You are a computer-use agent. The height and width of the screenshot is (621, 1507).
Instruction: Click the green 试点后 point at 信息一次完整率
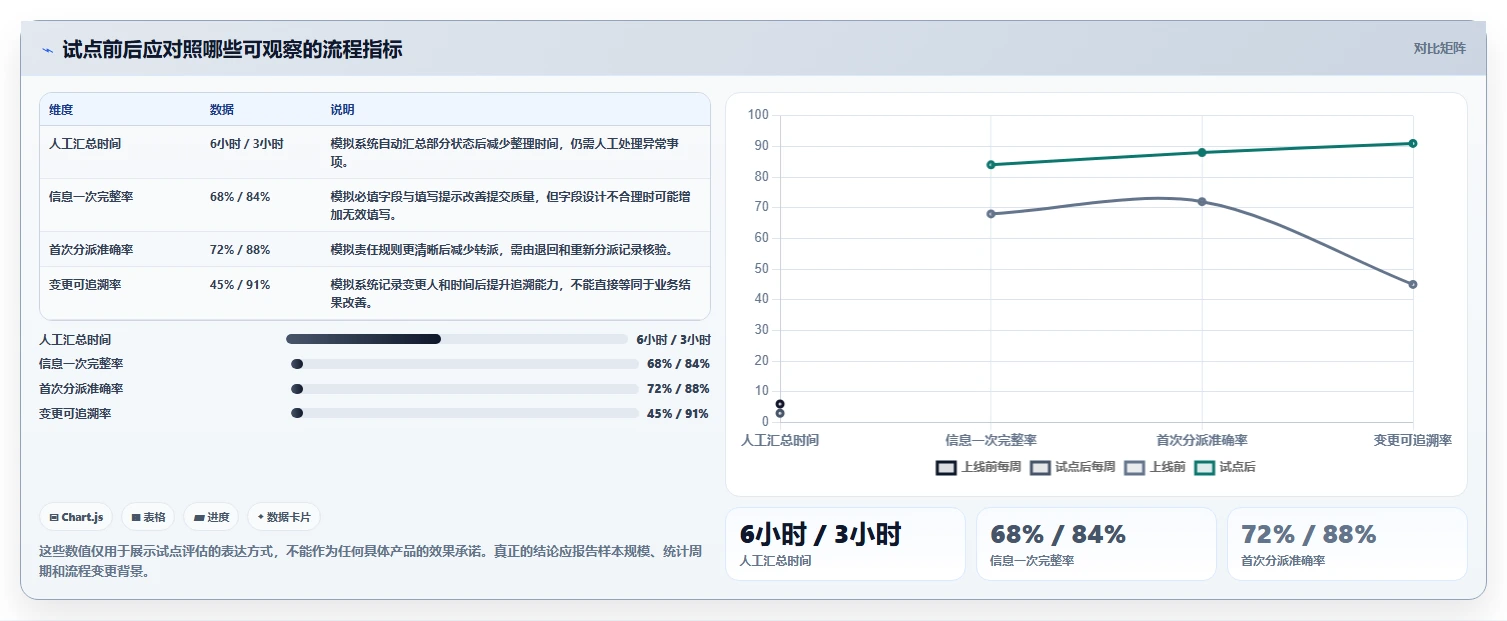pos(991,165)
